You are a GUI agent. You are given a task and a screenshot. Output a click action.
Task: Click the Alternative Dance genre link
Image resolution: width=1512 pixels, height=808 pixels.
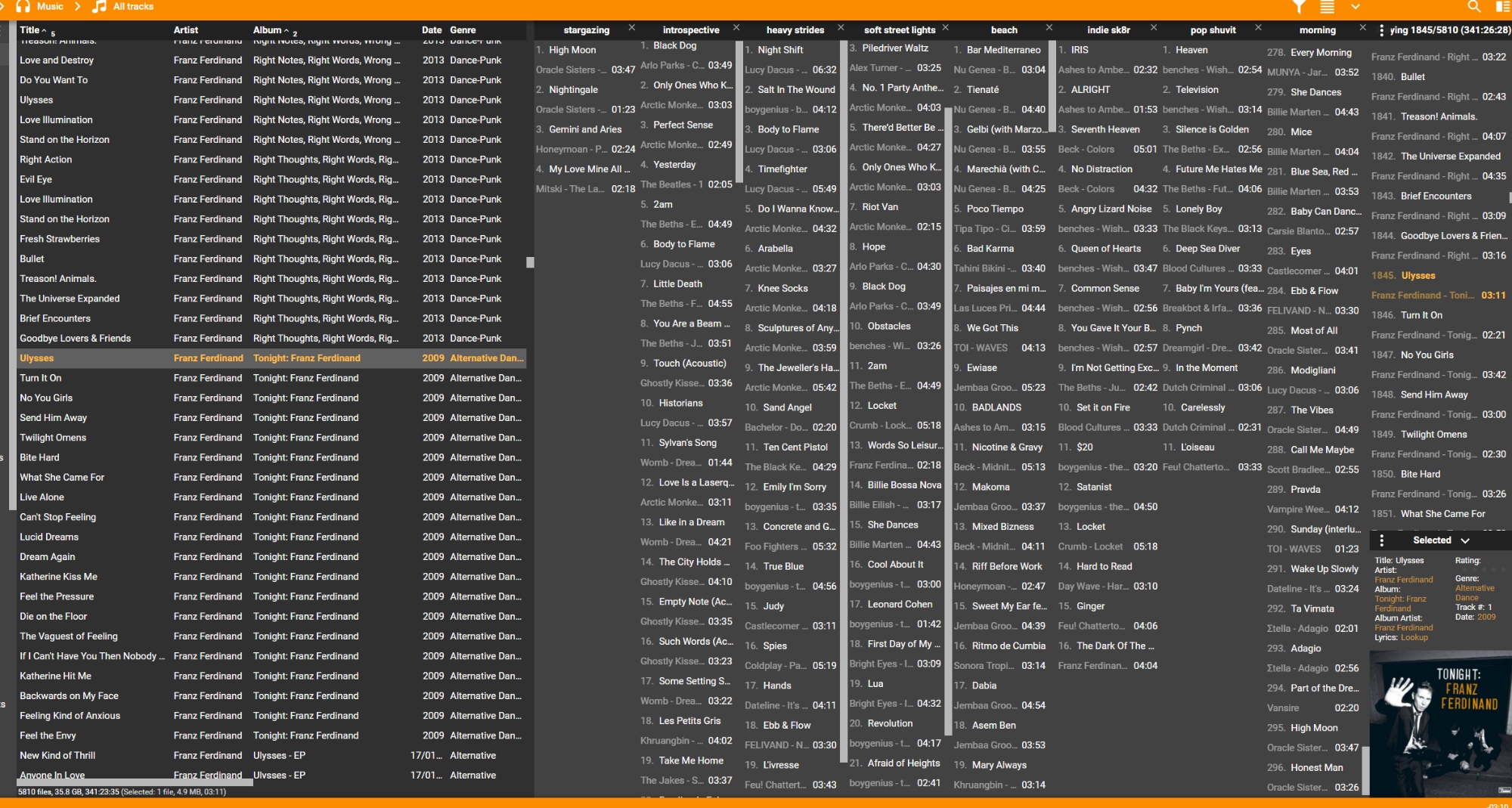[x=1474, y=593]
